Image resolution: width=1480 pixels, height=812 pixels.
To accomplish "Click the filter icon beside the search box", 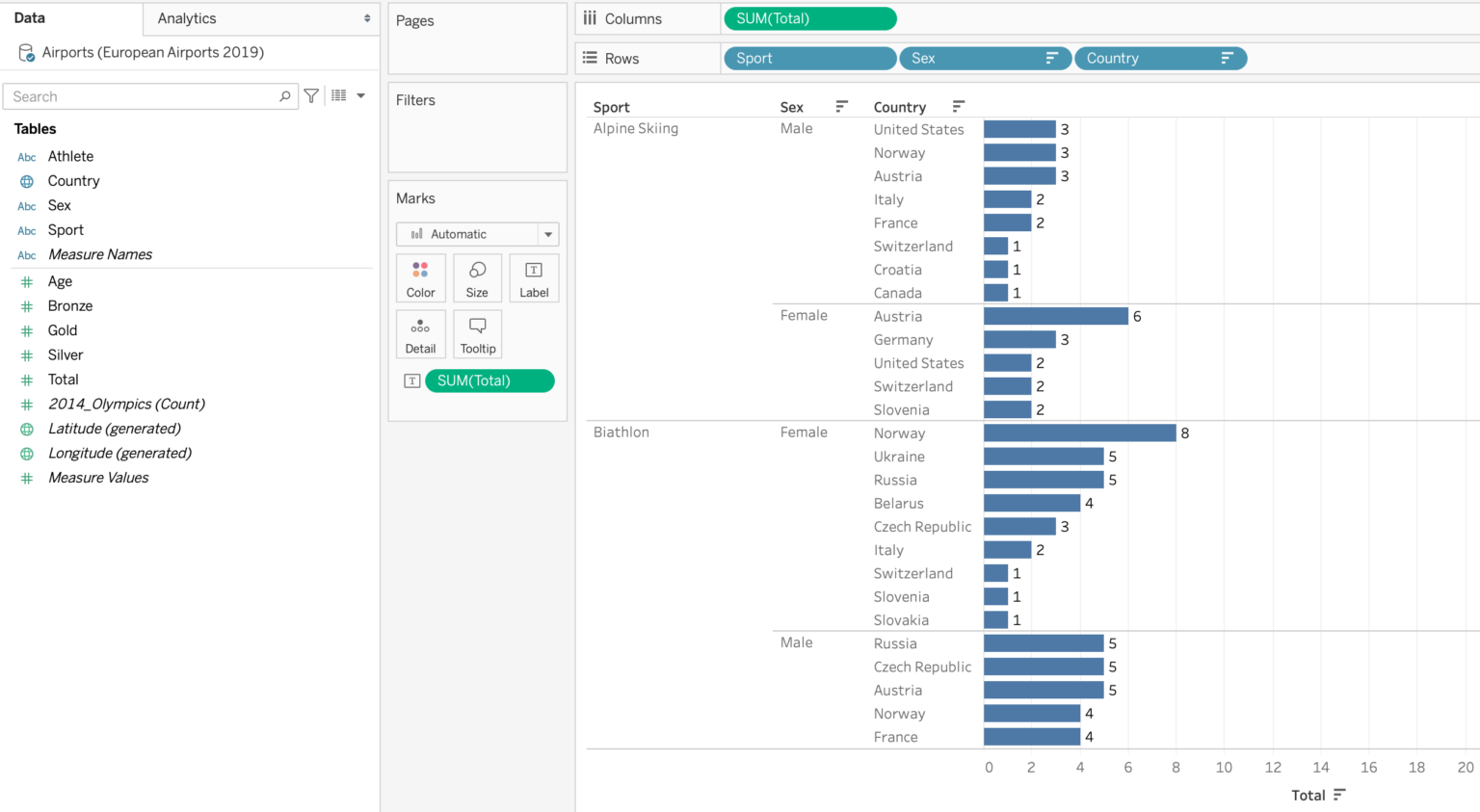I will (x=311, y=95).
